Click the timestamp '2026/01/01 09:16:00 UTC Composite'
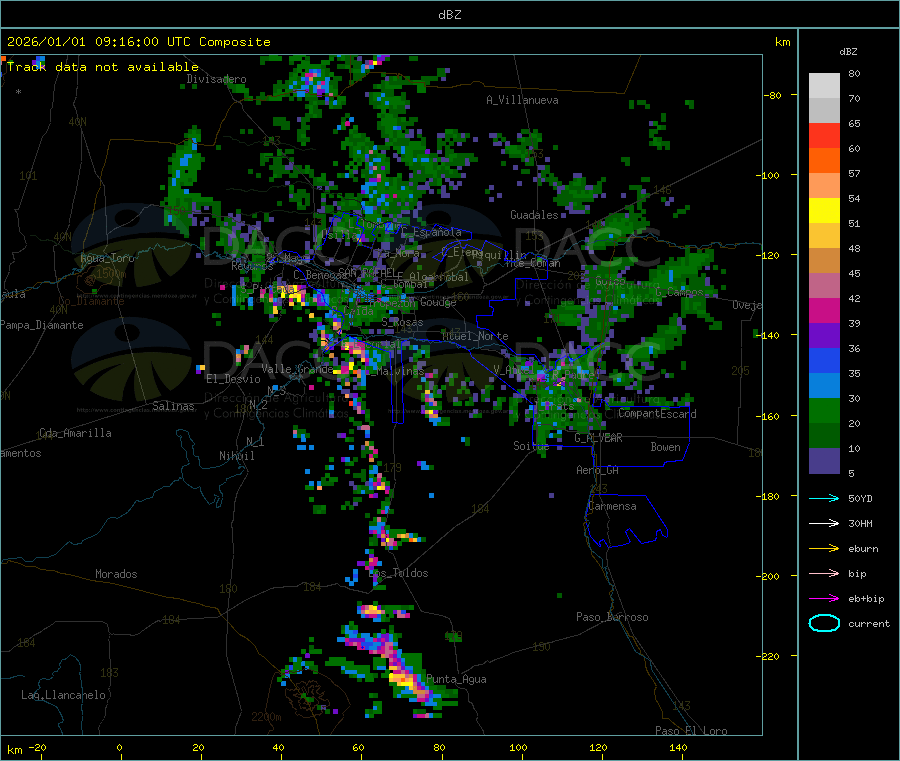This screenshot has width=900, height=761. [138, 42]
